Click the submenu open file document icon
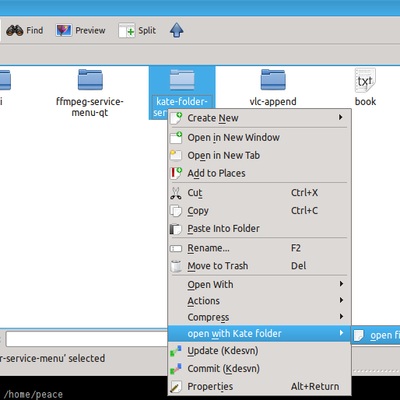The height and width of the screenshot is (400, 400). click(359, 335)
